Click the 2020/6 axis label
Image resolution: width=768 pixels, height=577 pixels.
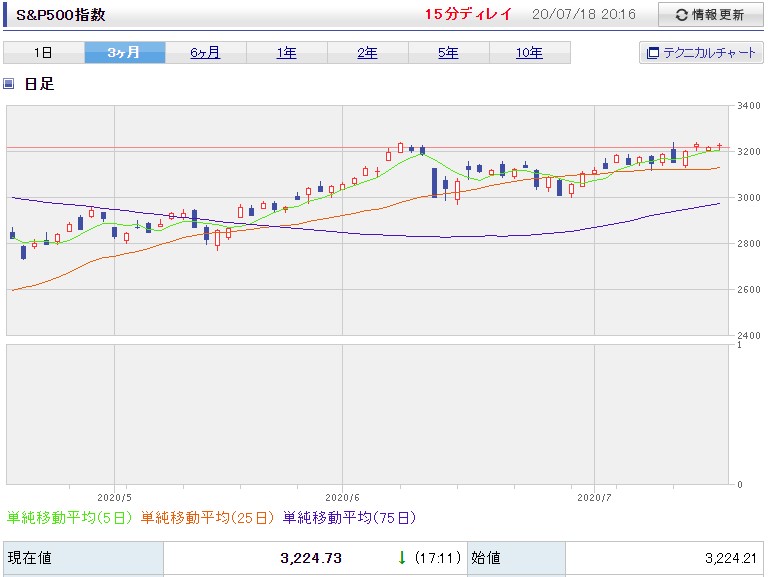(342, 498)
